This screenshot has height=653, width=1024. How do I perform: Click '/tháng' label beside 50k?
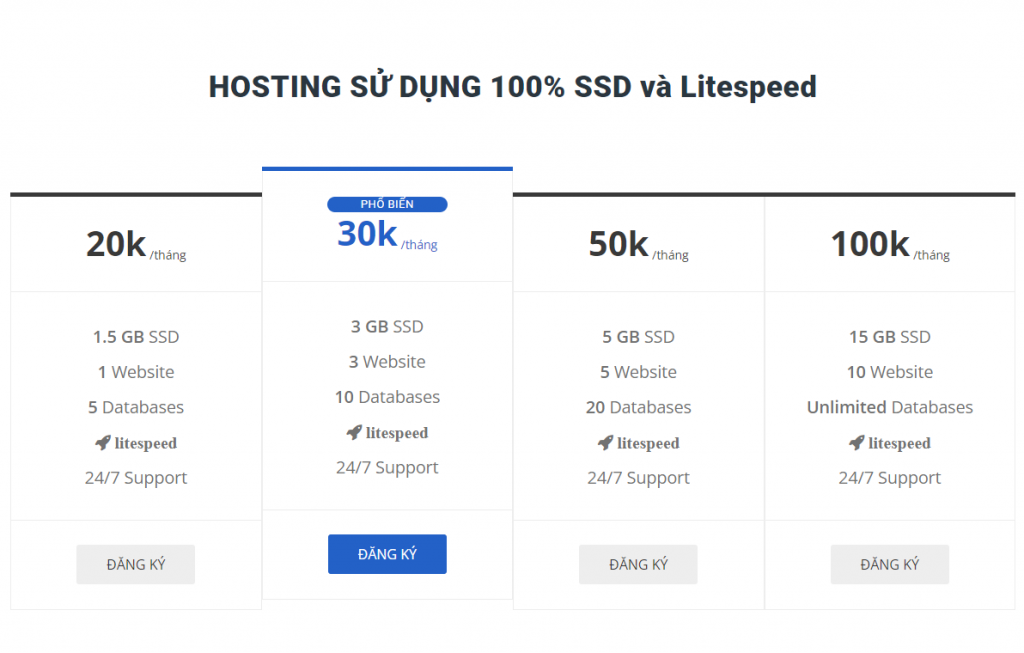(x=670, y=255)
